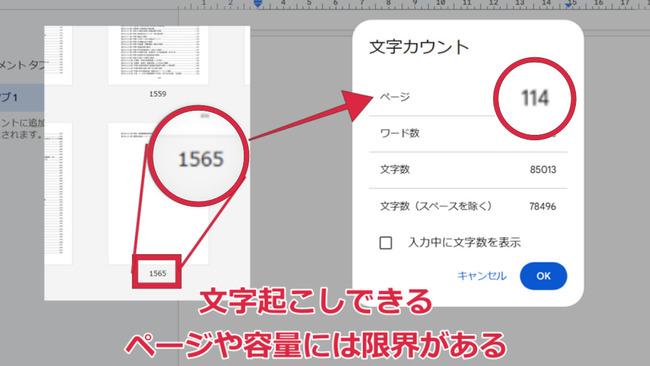The width and height of the screenshot is (650, 366).
Task: Click the OK button in the word count dialog
Action: (543, 276)
